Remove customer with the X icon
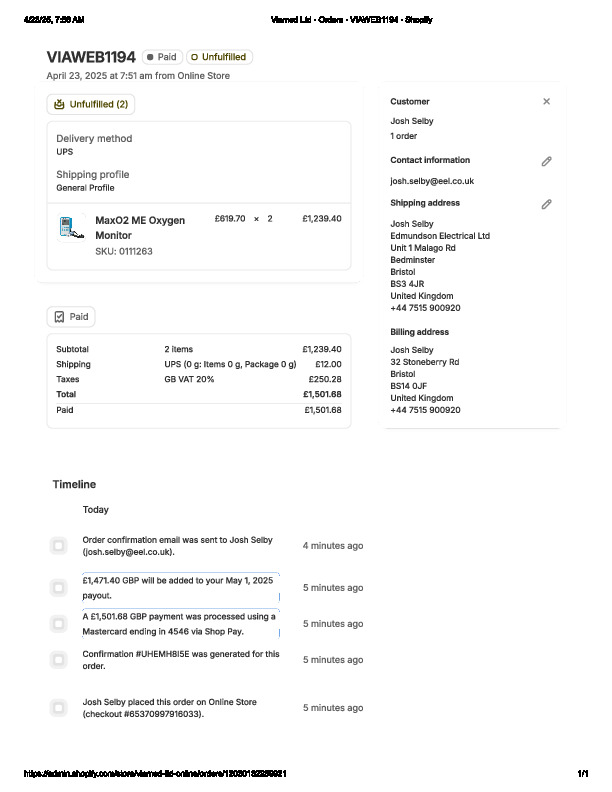 point(546,101)
